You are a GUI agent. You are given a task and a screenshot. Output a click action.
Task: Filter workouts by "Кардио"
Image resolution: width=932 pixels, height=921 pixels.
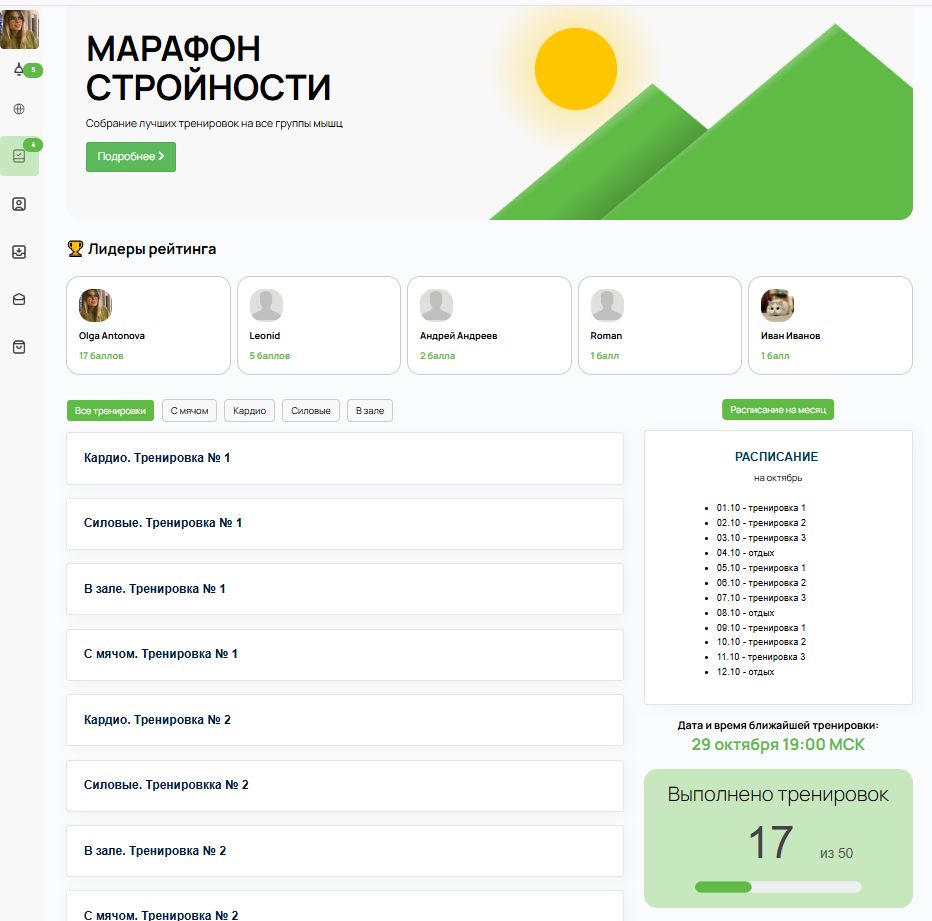click(249, 411)
